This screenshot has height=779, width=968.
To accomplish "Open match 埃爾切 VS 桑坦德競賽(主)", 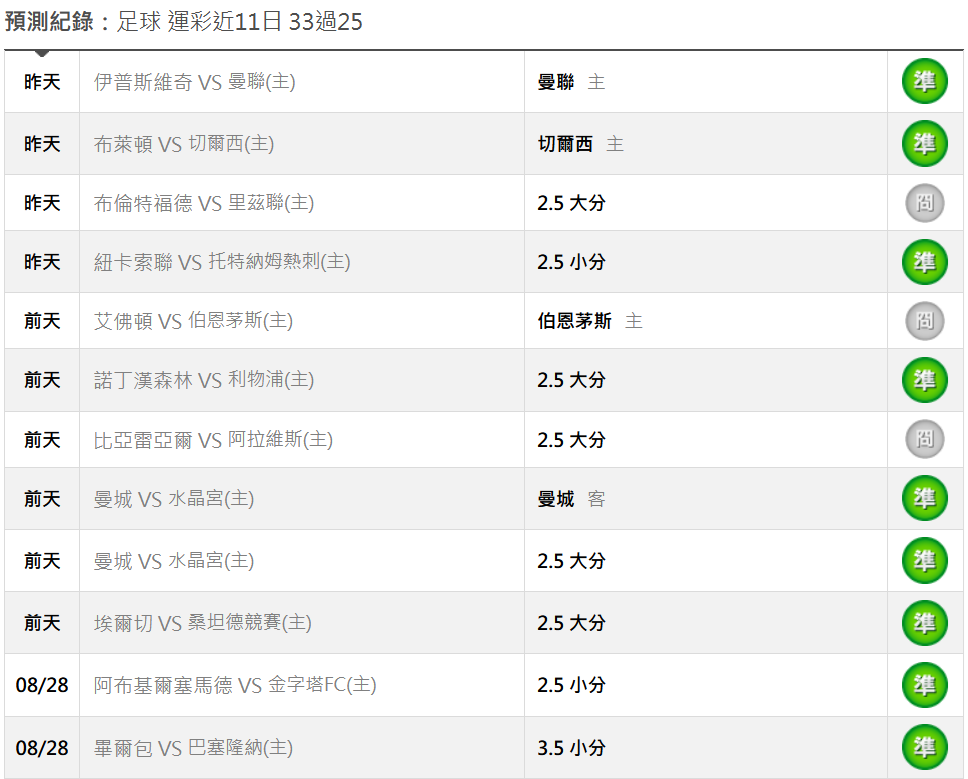I will tap(202, 623).
